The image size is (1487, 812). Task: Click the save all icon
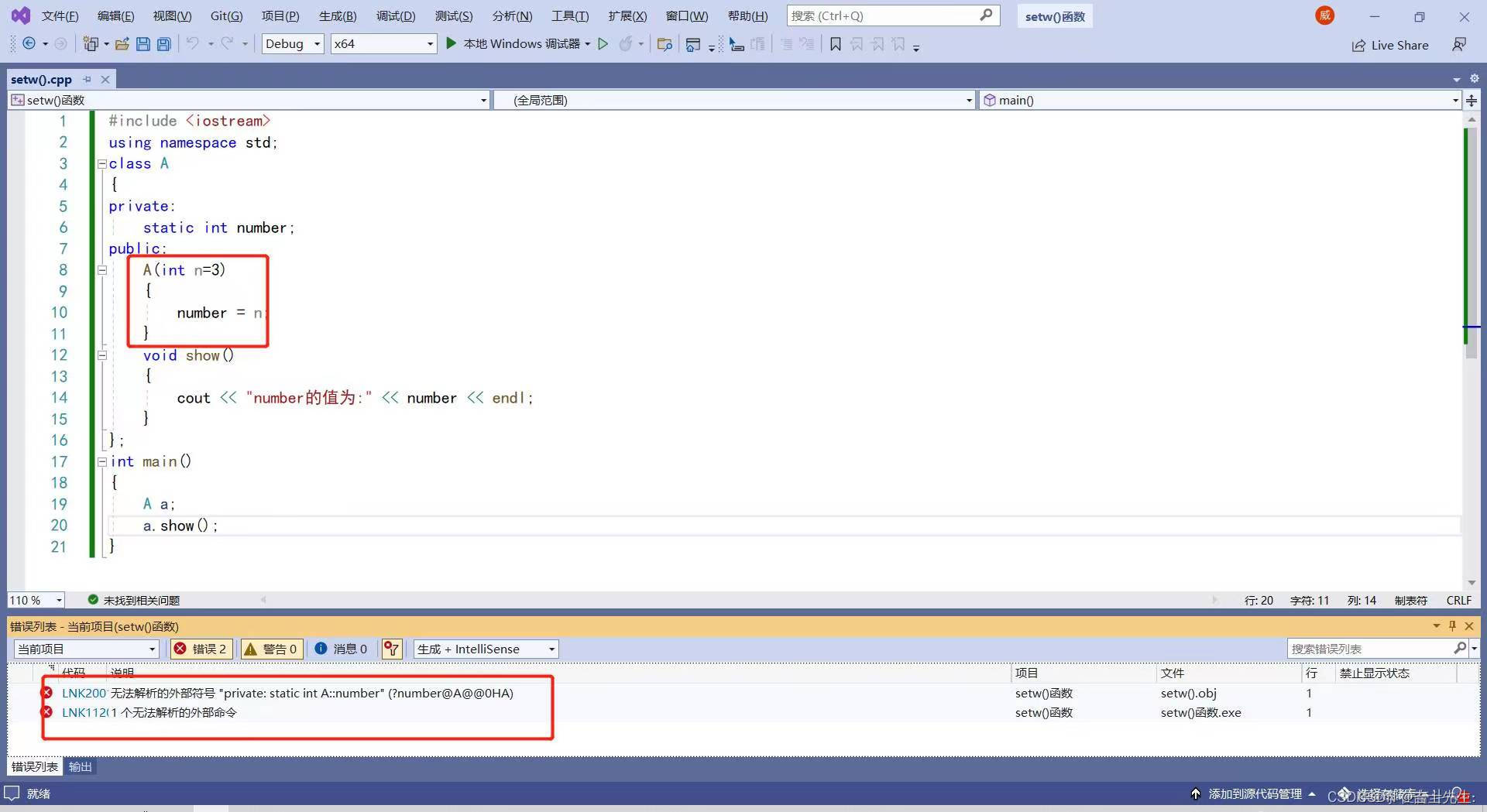click(163, 44)
